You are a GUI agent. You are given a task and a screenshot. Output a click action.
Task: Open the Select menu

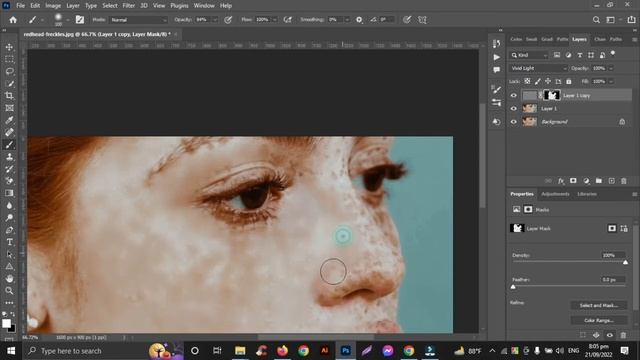click(109, 6)
